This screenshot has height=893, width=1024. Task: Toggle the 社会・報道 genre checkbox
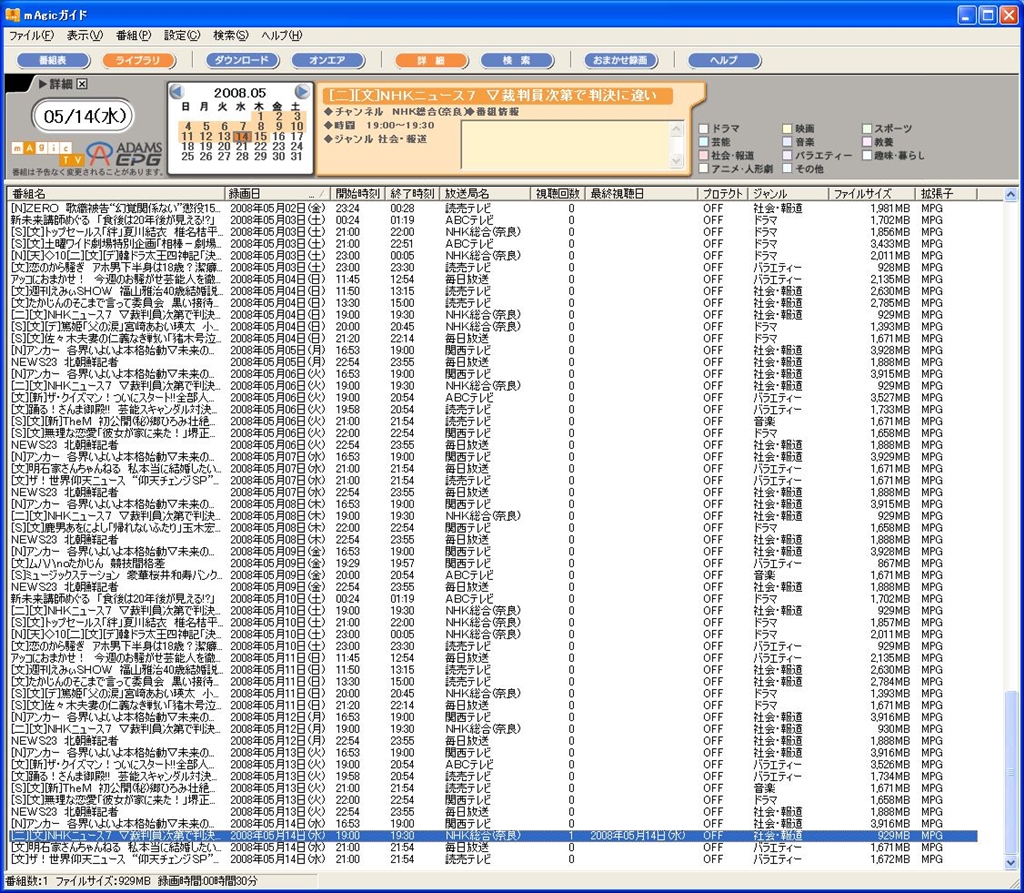click(x=704, y=155)
